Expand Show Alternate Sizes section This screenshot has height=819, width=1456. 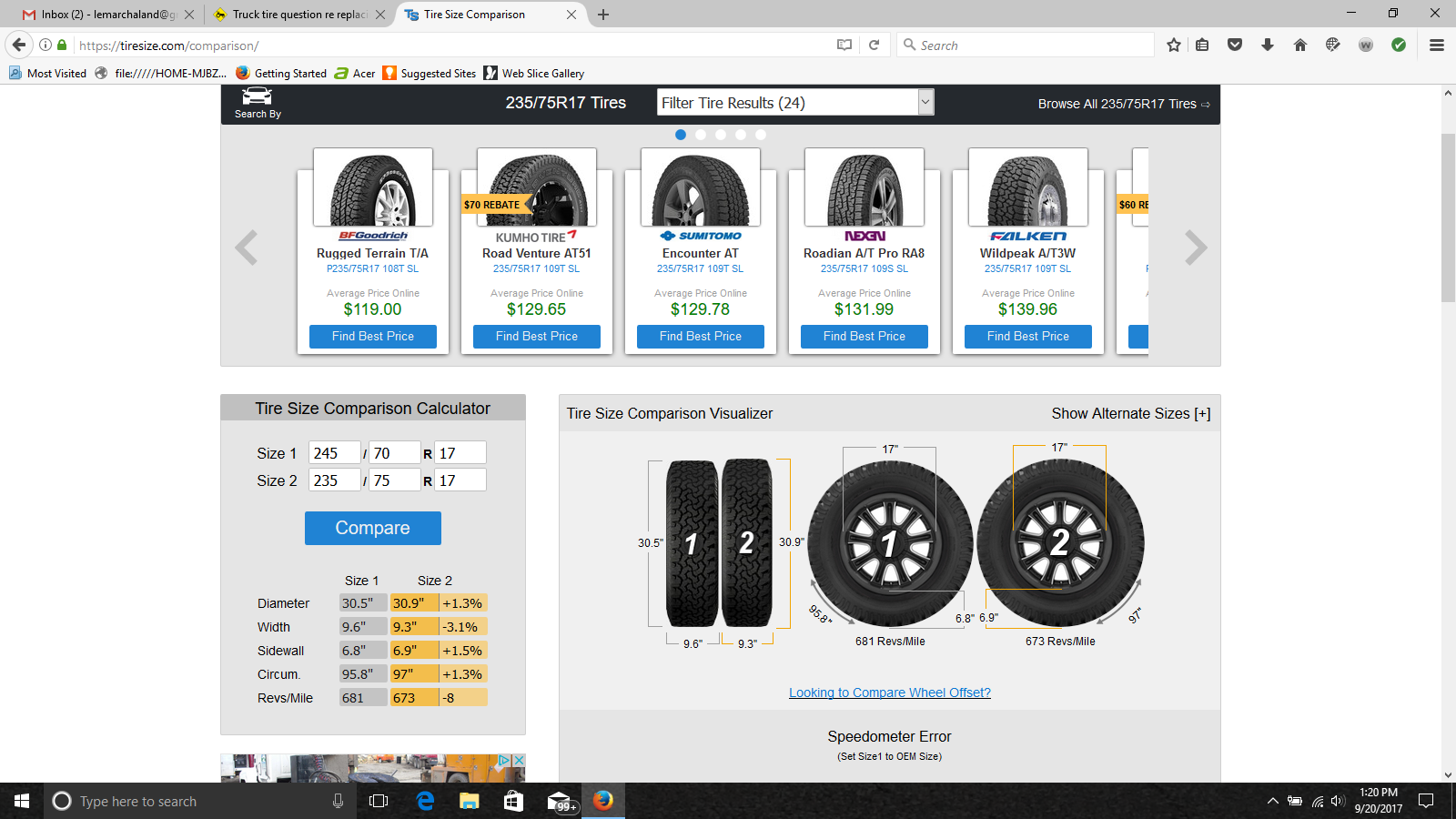pos(1130,413)
